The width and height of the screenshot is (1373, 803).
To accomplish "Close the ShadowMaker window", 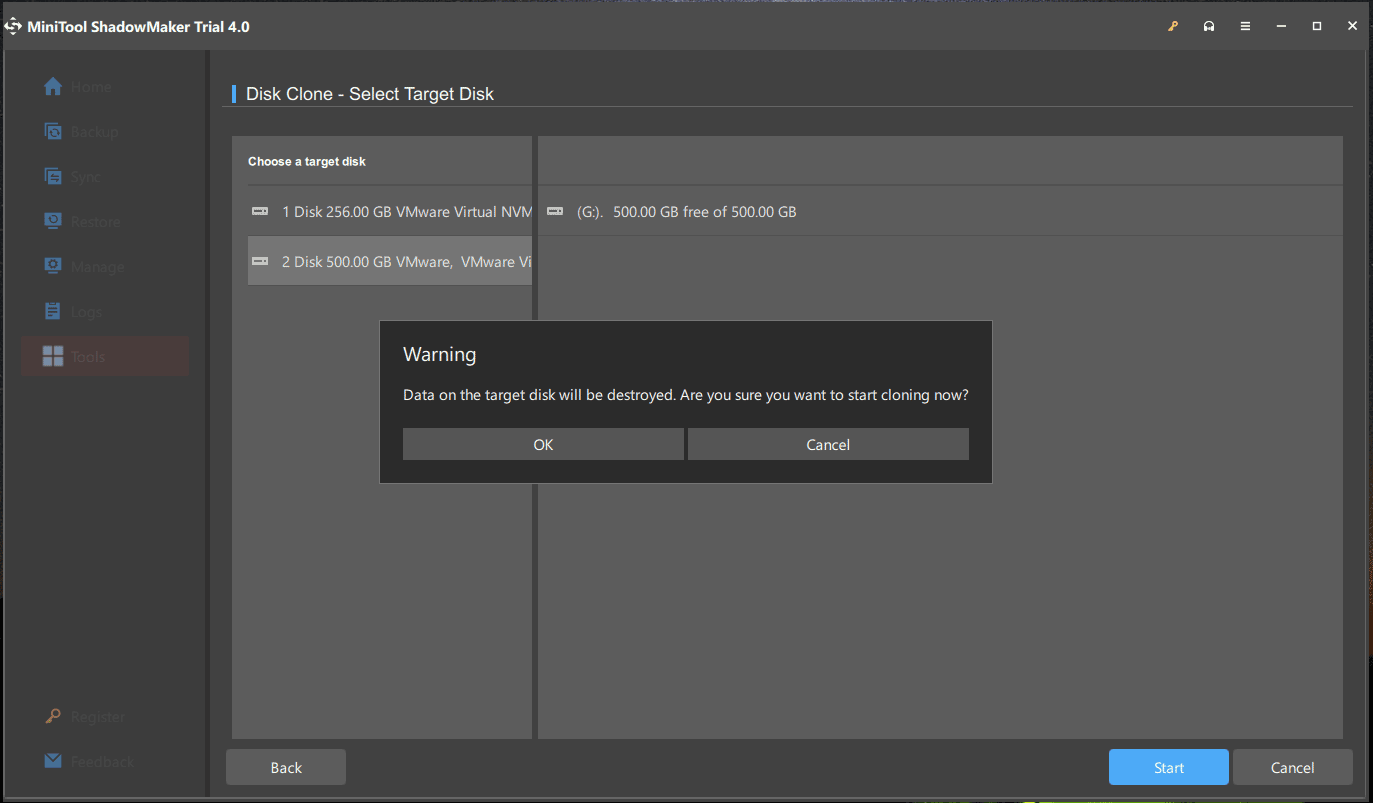I will click(1352, 26).
